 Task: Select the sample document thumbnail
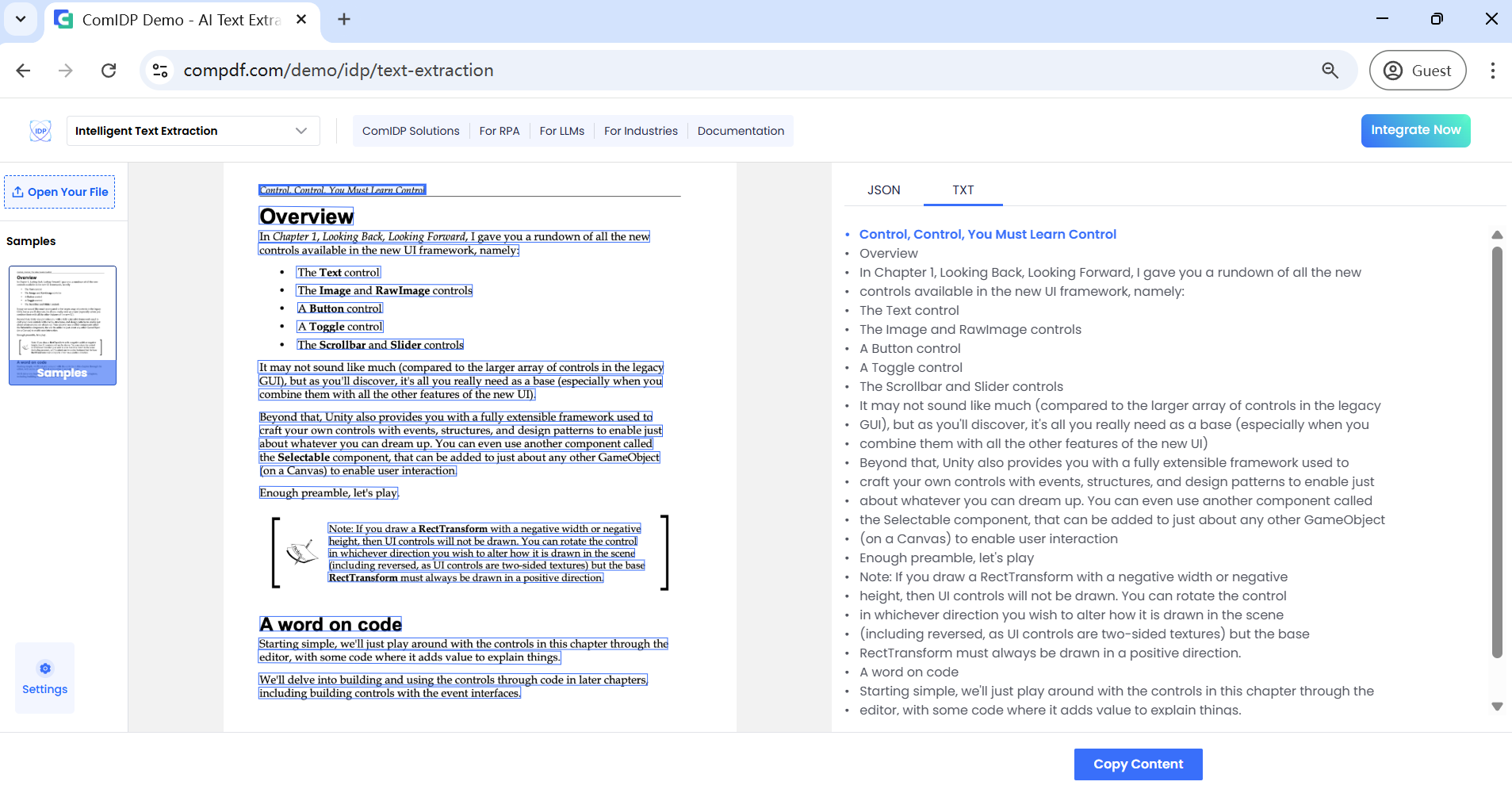(63, 325)
